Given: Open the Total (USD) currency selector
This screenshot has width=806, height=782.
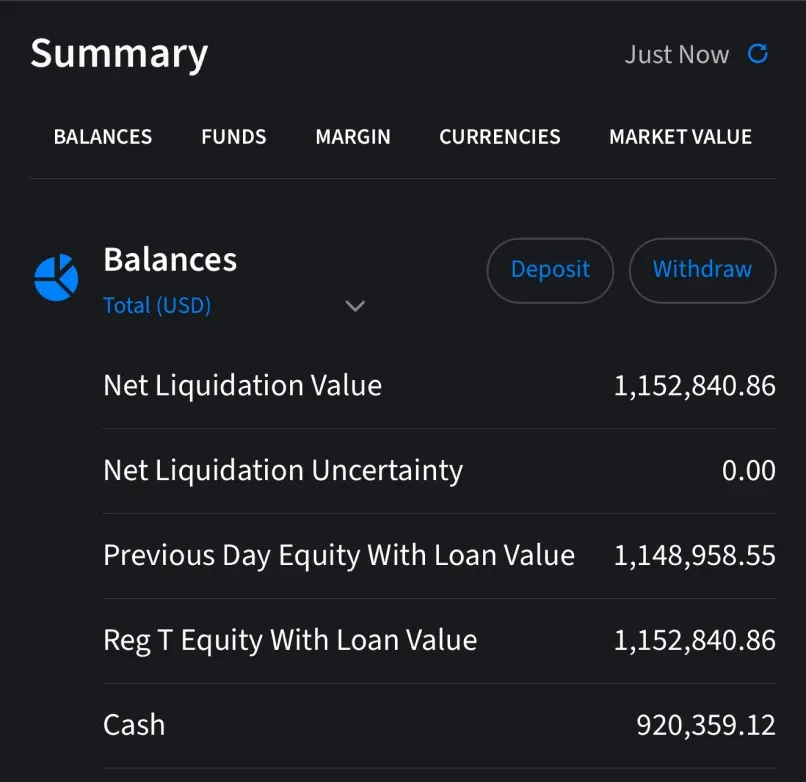Looking at the screenshot, I should click(x=157, y=306).
